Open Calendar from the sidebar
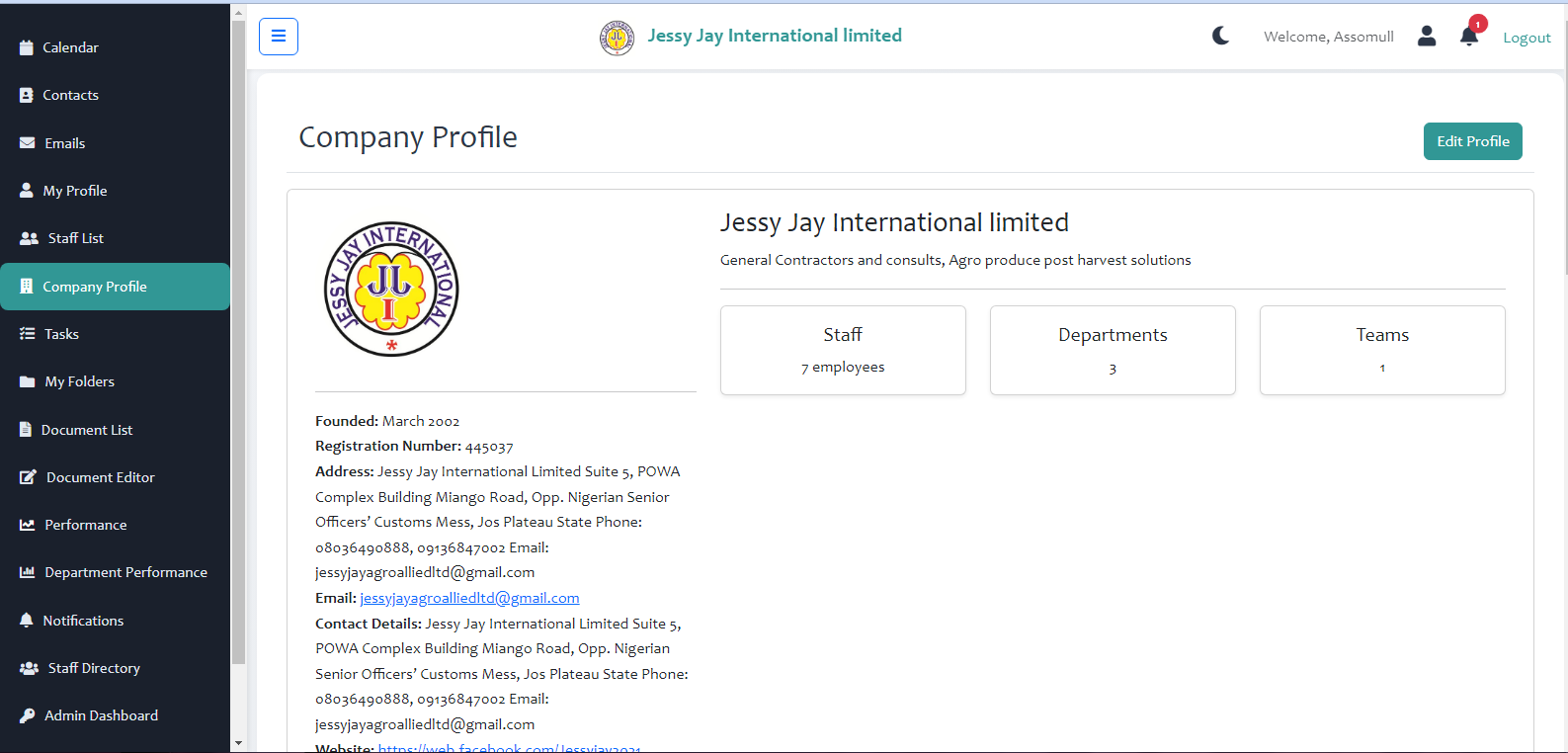1568x753 pixels. click(x=70, y=47)
